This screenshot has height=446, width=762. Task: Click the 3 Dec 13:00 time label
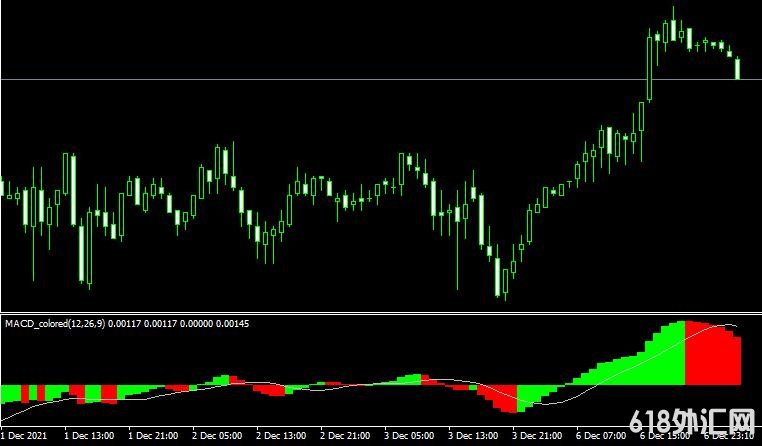click(472, 437)
